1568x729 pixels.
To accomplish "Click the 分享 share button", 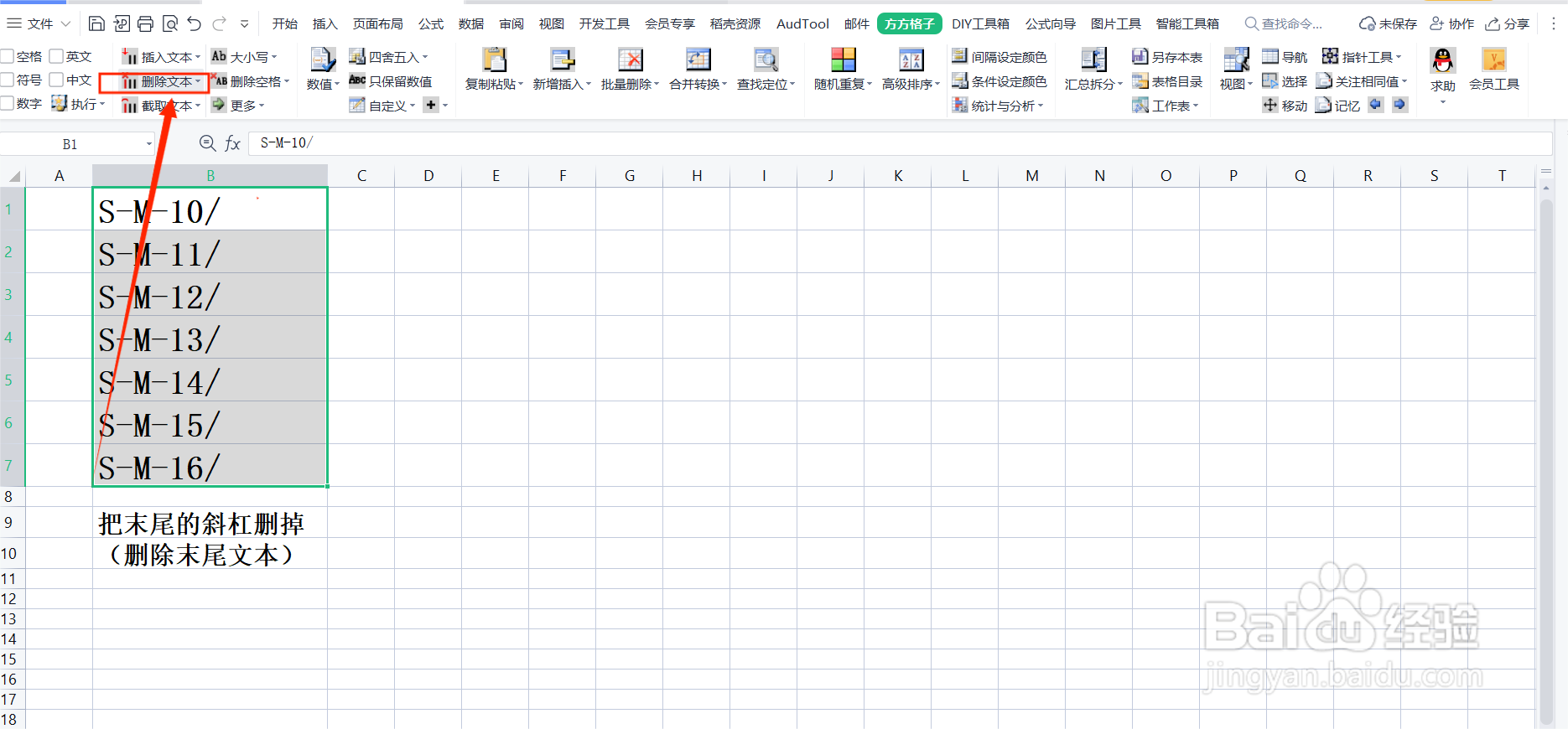I will (1508, 23).
